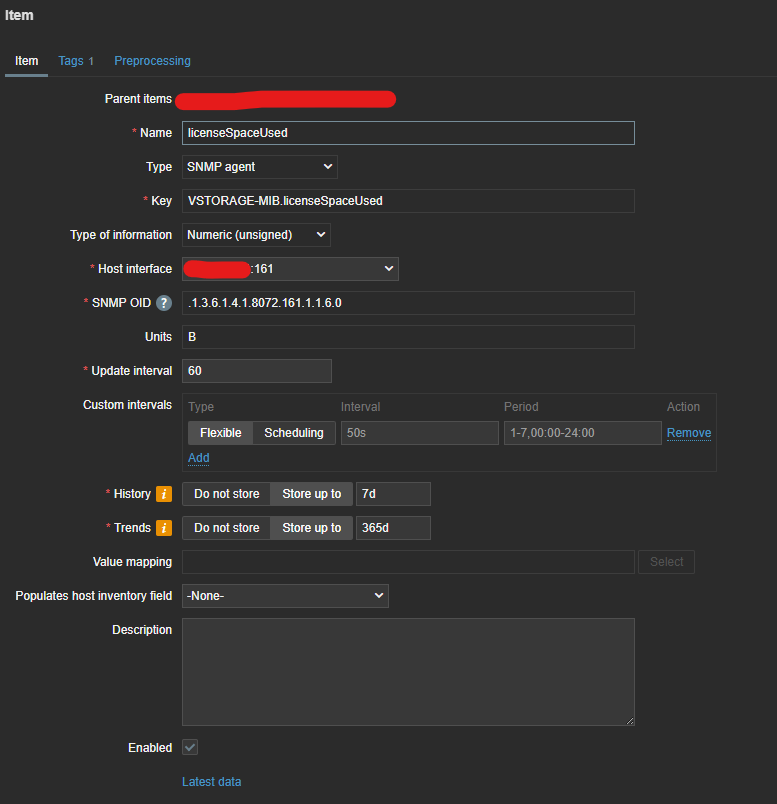Open the Preprocessing tab

point(152,61)
